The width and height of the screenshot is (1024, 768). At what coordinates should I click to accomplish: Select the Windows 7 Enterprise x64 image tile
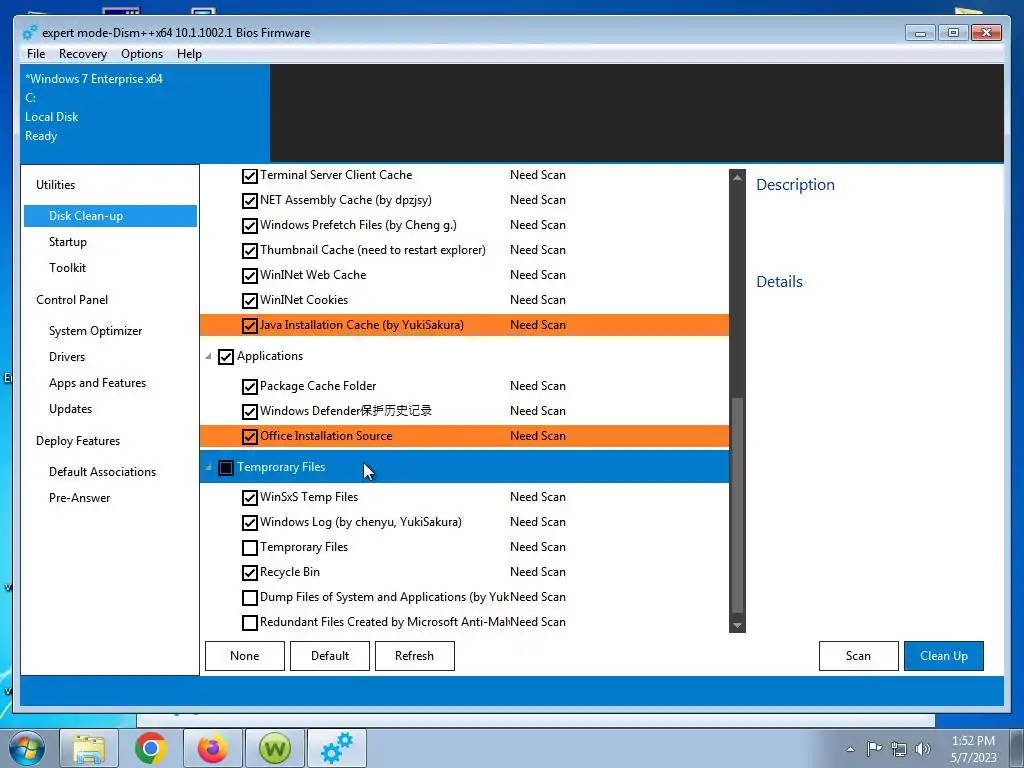(145, 113)
